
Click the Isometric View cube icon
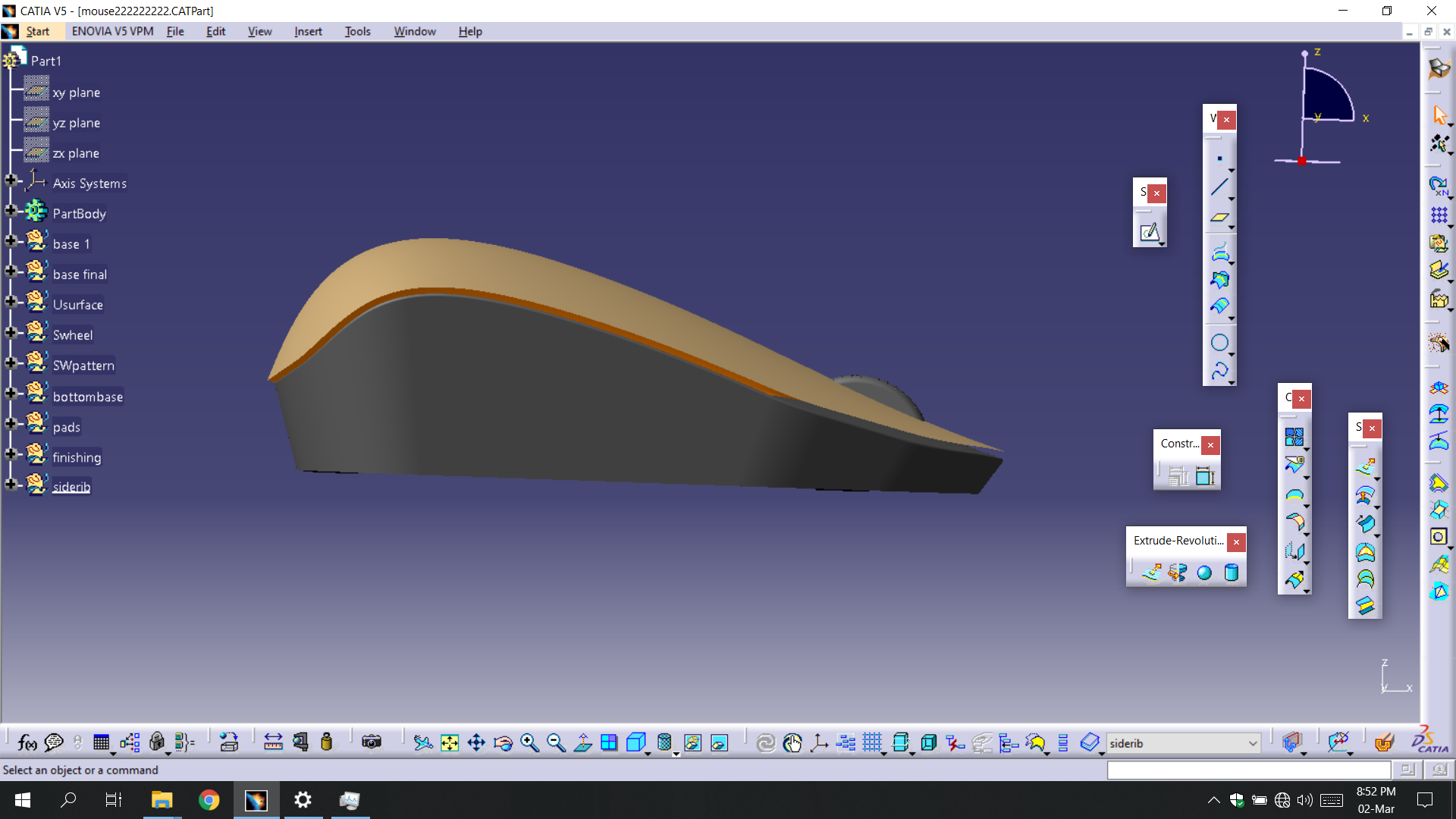(636, 743)
